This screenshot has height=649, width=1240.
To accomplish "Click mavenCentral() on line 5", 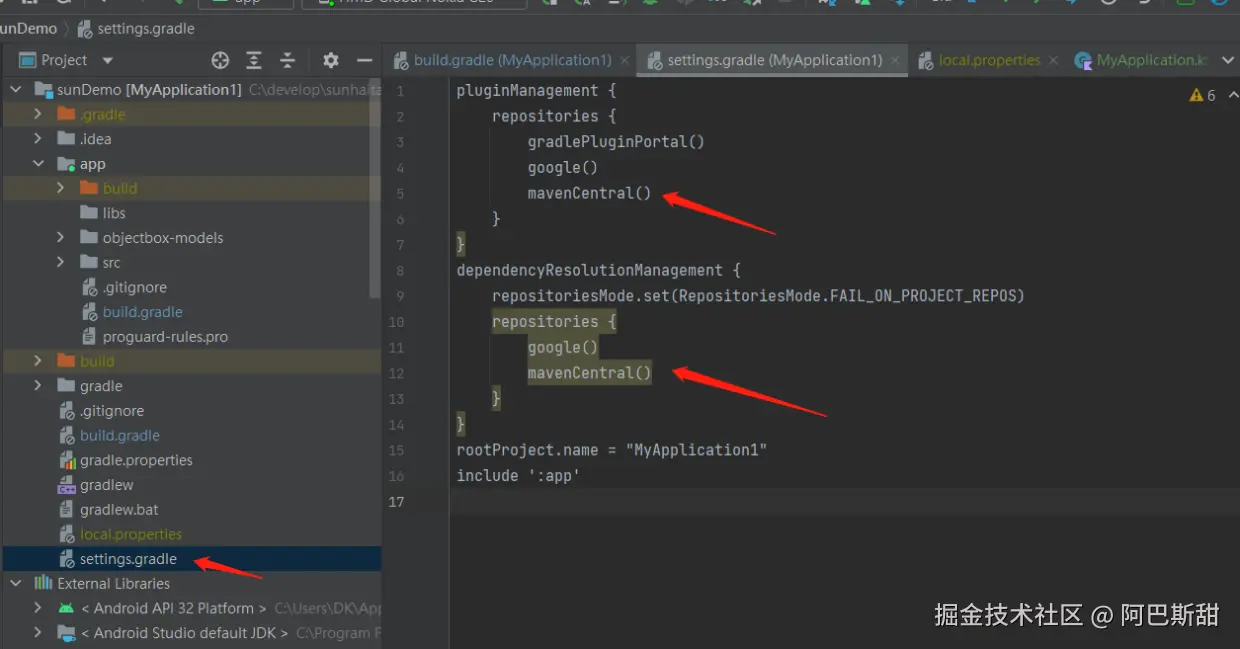I will pyautogui.click(x=589, y=193).
